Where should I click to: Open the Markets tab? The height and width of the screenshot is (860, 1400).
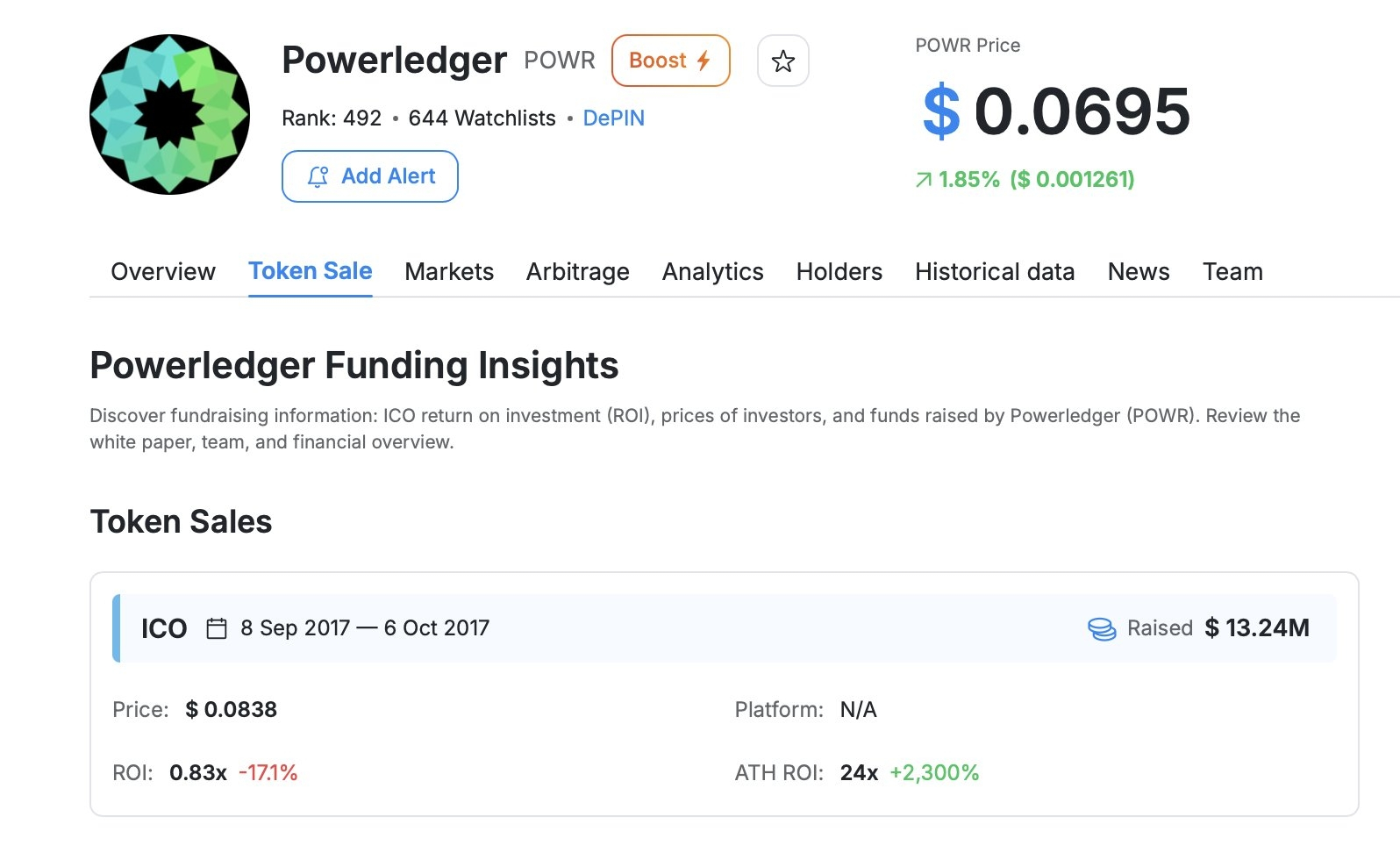pyautogui.click(x=449, y=272)
